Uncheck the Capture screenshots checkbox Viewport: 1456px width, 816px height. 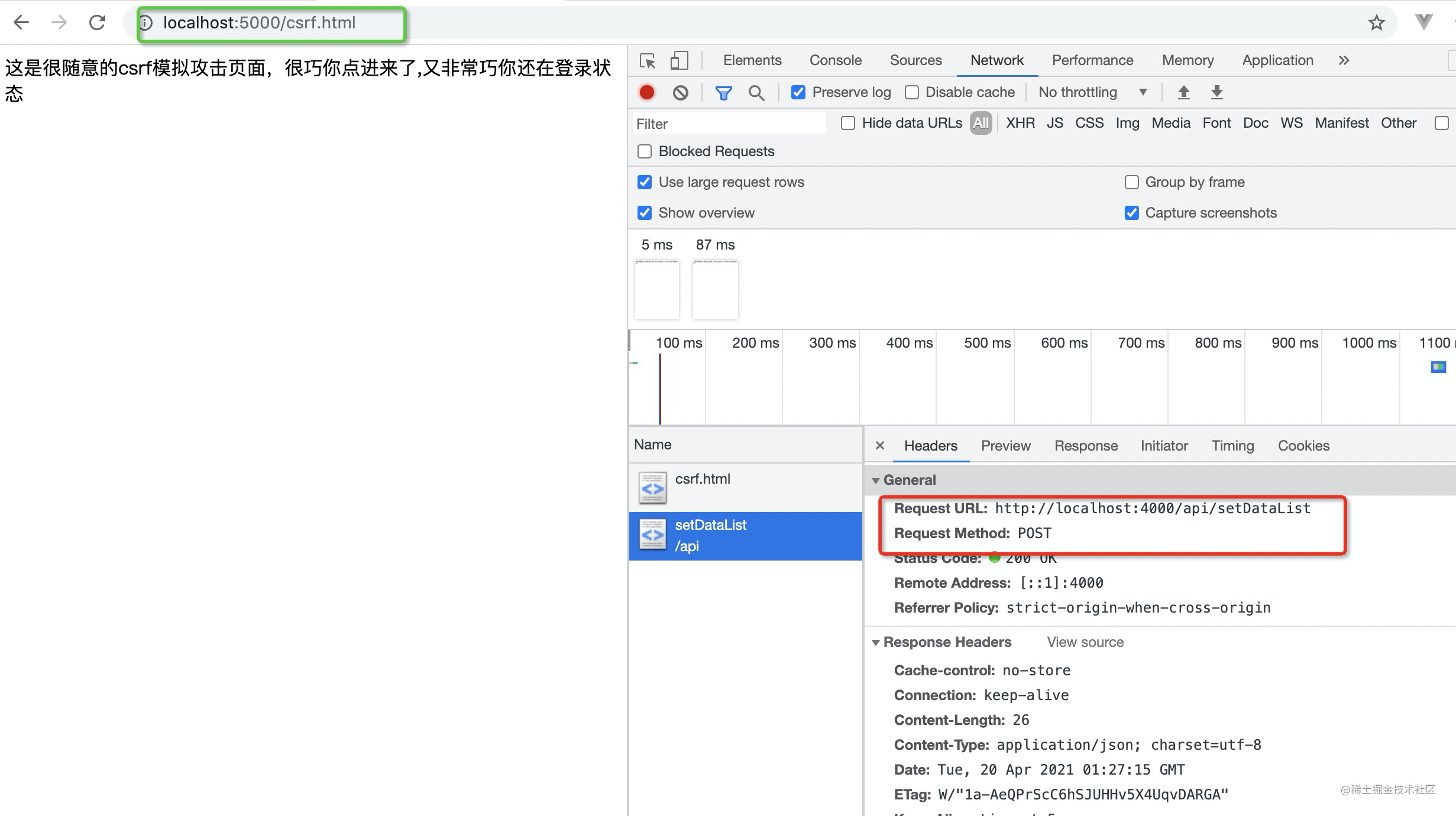(1131, 213)
